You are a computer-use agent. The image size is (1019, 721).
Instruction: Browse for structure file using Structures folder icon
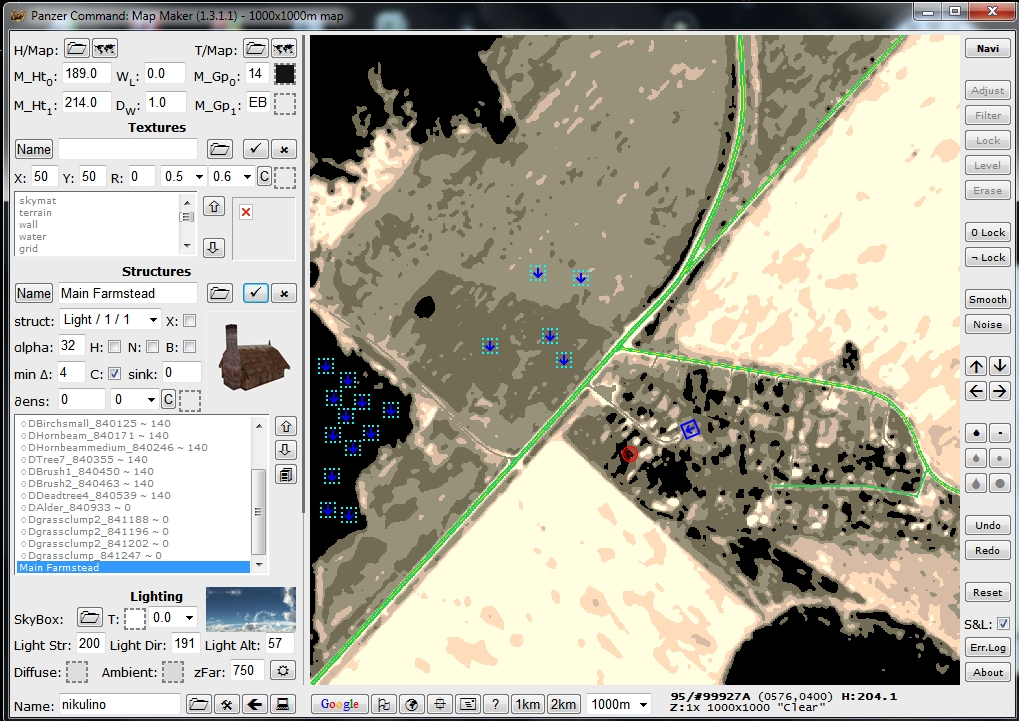click(220, 293)
